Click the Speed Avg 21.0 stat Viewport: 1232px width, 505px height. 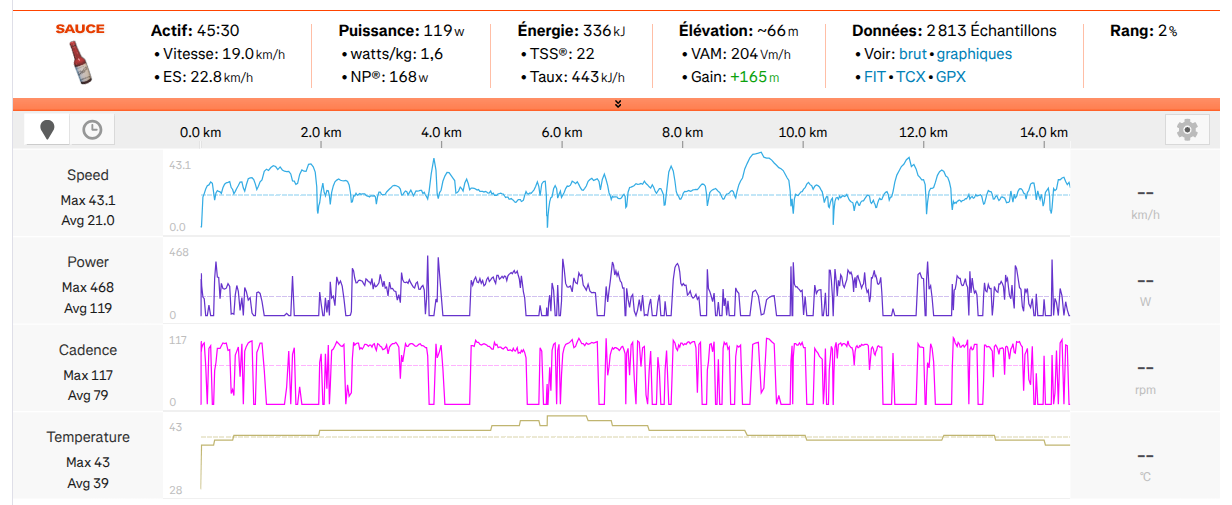pyautogui.click(x=88, y=221)
